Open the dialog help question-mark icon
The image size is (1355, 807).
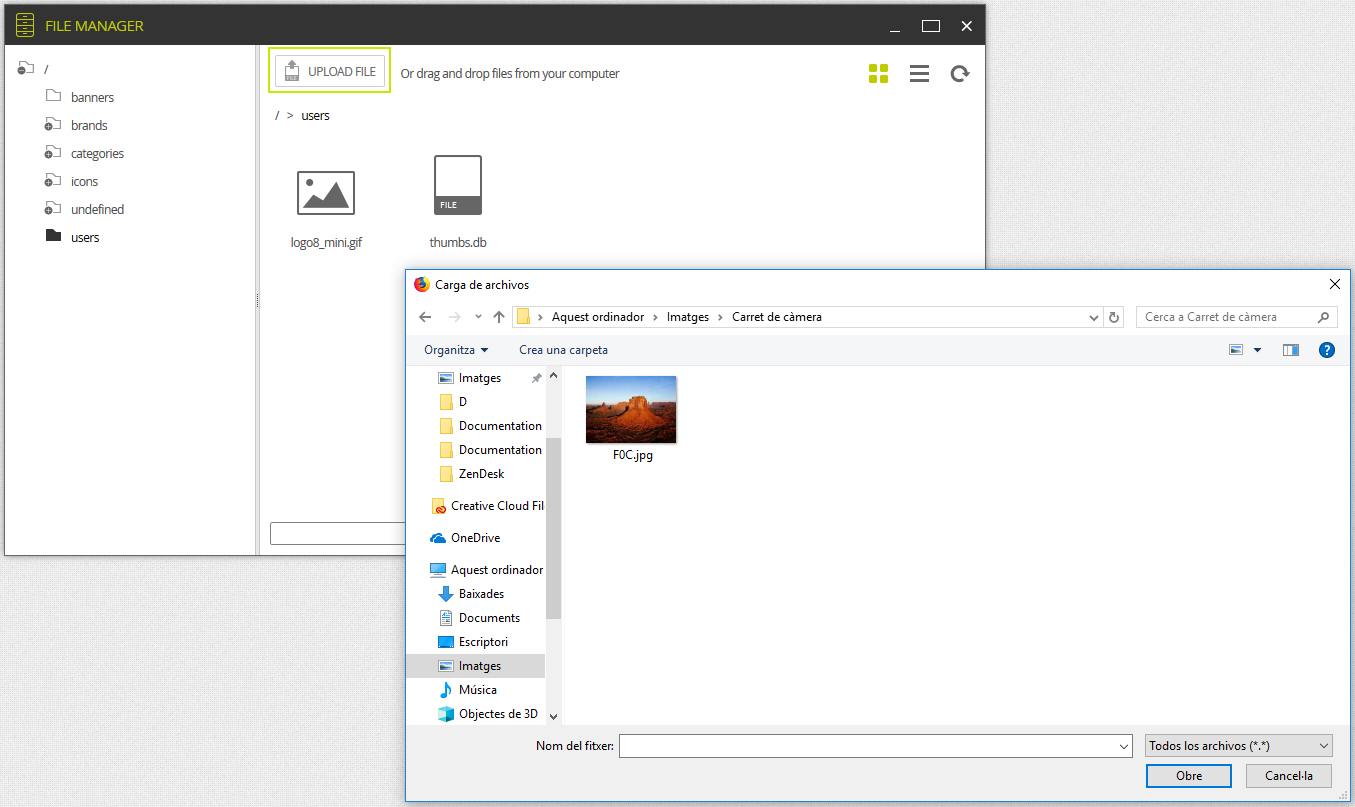point(1326,350)
